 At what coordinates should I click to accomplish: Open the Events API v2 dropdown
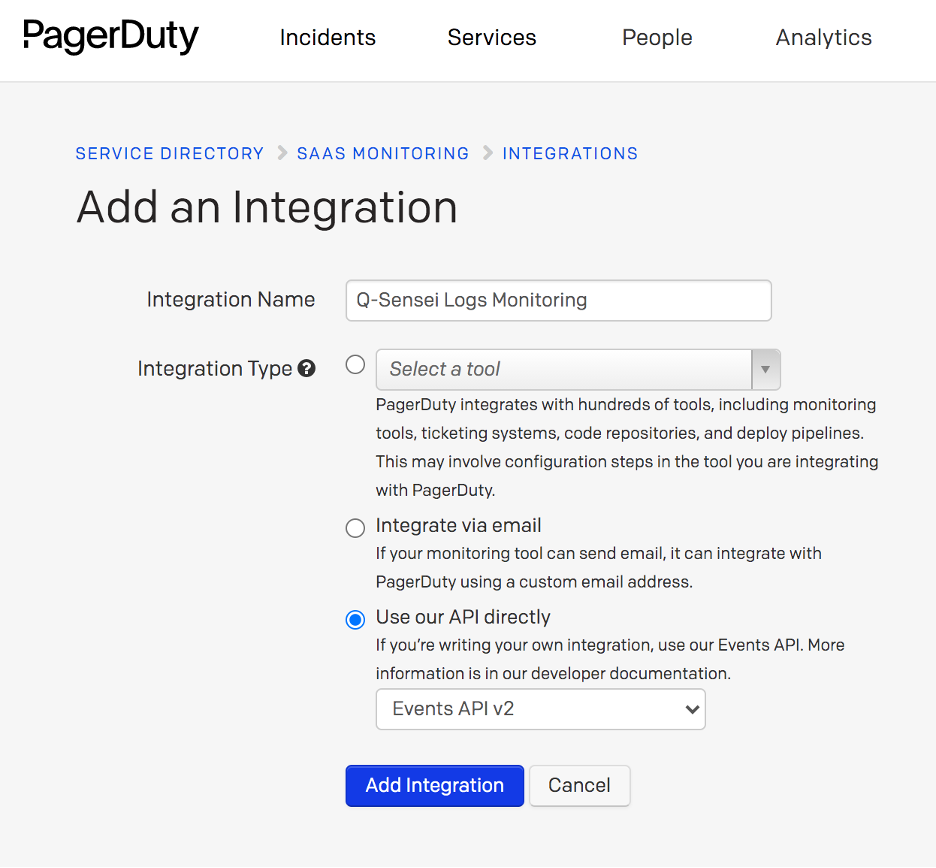(541, 709)
